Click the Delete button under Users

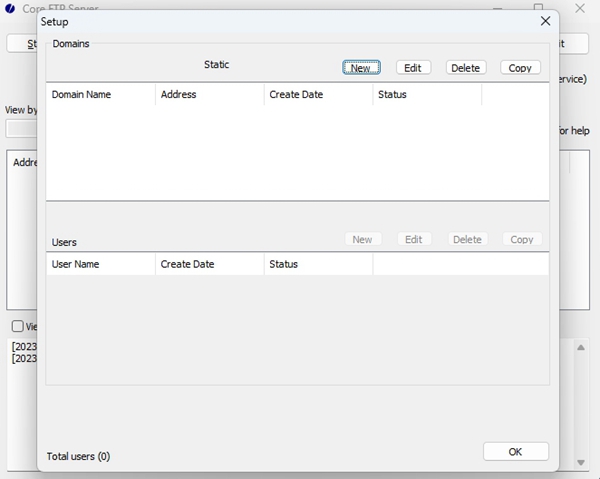(466, 239)
